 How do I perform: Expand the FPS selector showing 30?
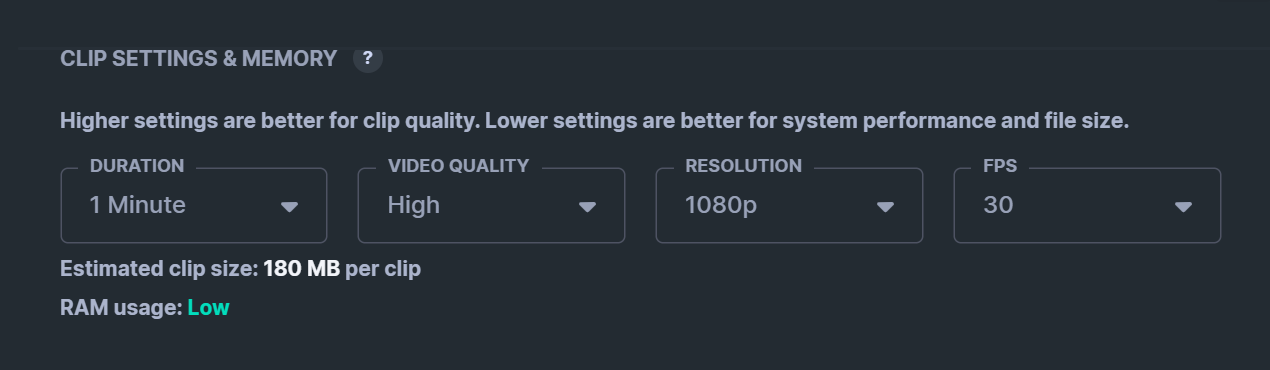click(1087, 205)
